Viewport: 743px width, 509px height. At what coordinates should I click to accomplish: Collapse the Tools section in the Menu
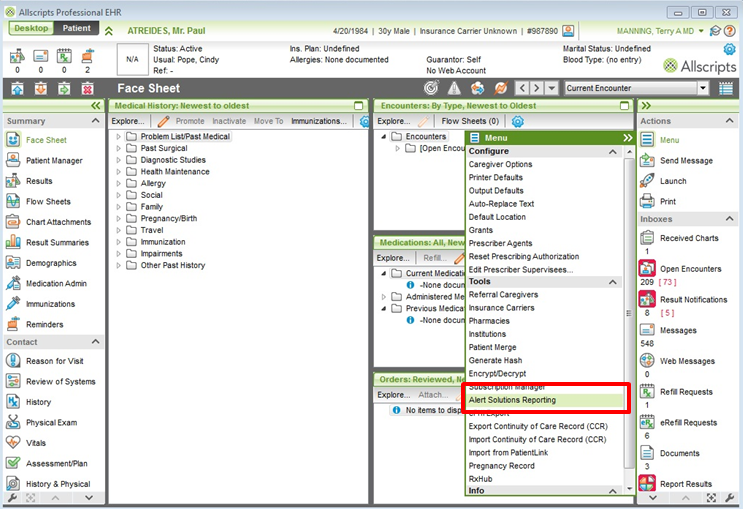tap(612, 282)
